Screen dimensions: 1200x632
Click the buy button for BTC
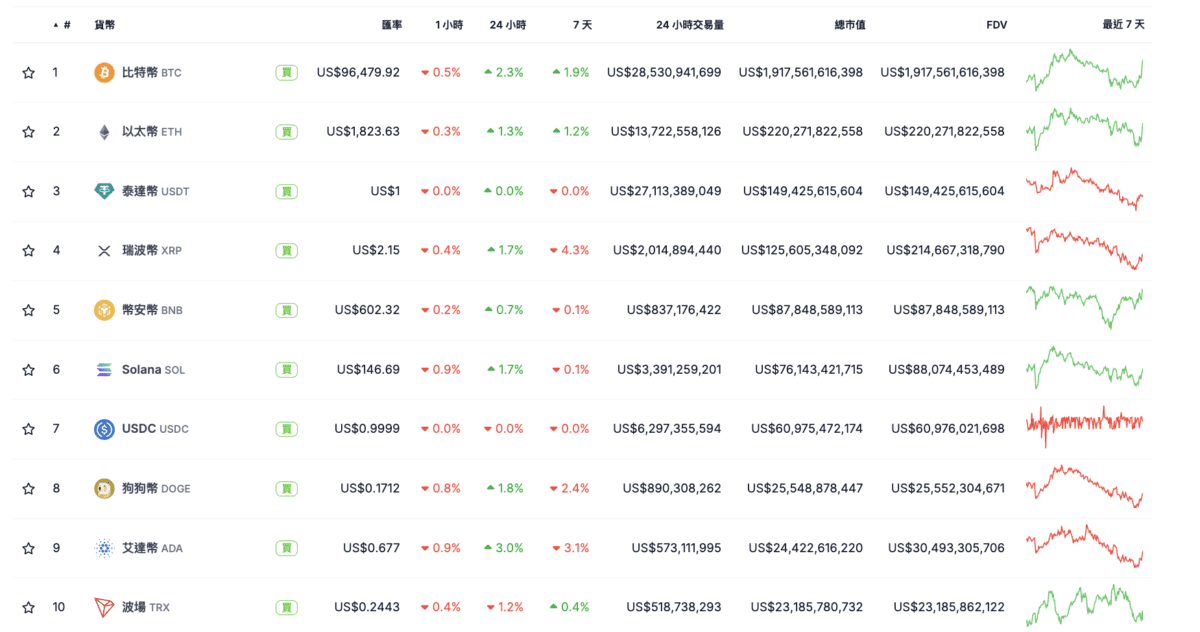[287, 72]
